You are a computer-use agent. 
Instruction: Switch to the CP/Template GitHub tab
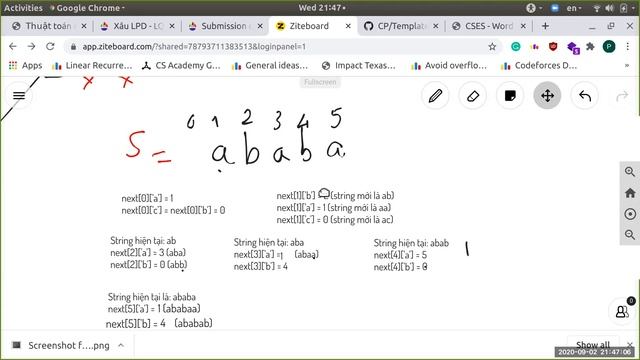tap(402, 26)
